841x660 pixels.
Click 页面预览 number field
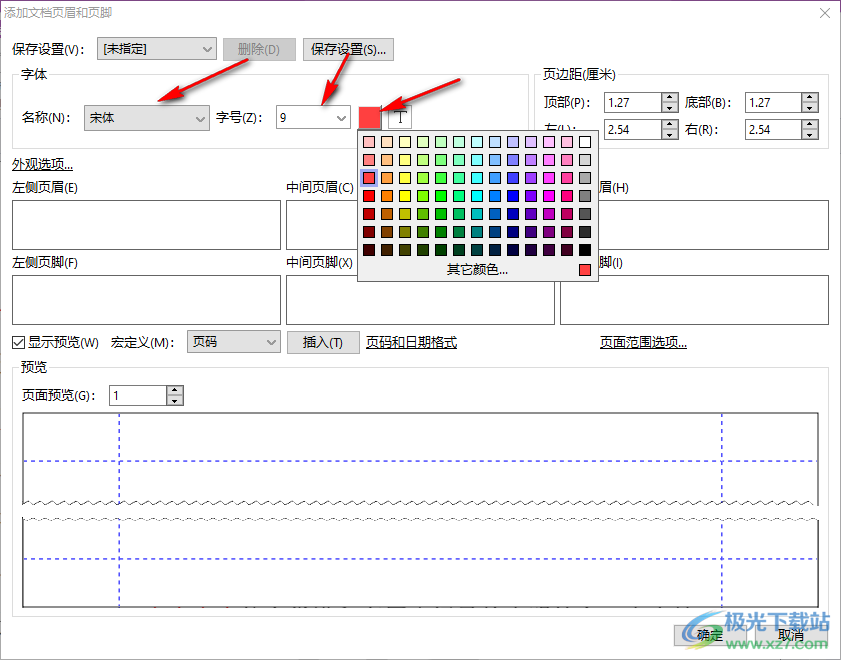pyautogui.click(x=138, y=396)
